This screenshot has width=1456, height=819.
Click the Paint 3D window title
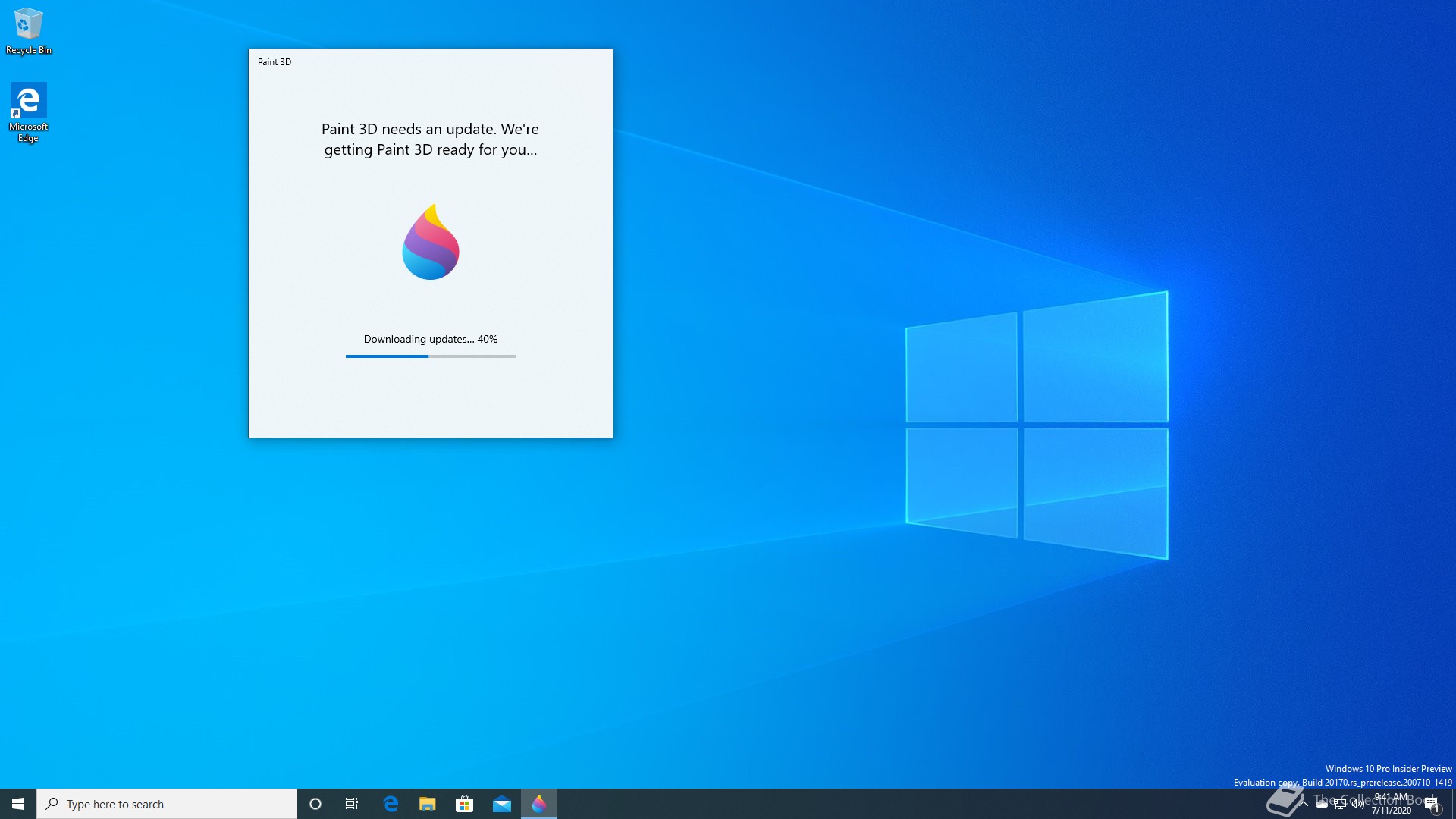tap(275, 62)
